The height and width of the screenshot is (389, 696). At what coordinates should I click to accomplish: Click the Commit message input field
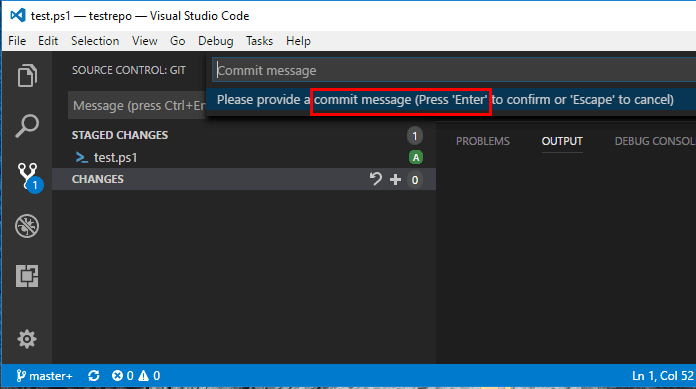(454, 70)
